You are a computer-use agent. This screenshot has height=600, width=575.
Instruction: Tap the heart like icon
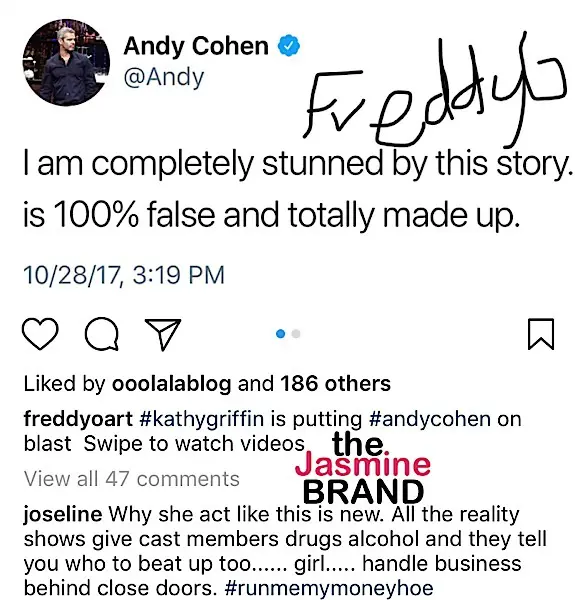[40, 334]
